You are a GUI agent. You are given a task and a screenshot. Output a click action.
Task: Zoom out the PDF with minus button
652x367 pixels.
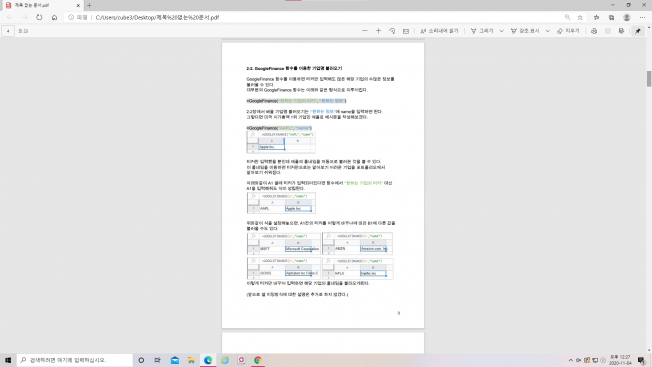pyautogui.click(x=365, y=31)
